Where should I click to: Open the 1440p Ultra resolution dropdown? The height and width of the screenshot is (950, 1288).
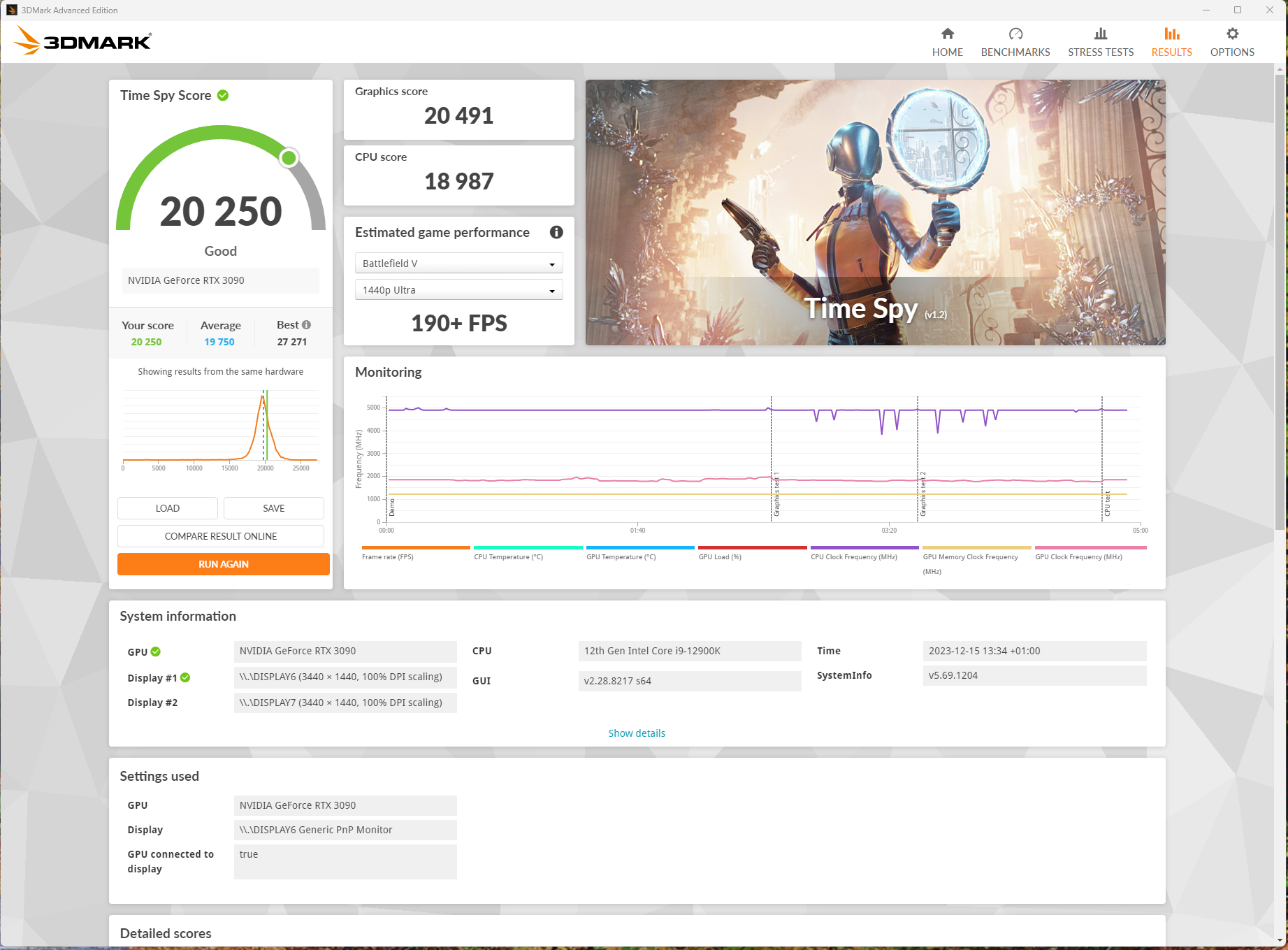[x=459, y=290]
